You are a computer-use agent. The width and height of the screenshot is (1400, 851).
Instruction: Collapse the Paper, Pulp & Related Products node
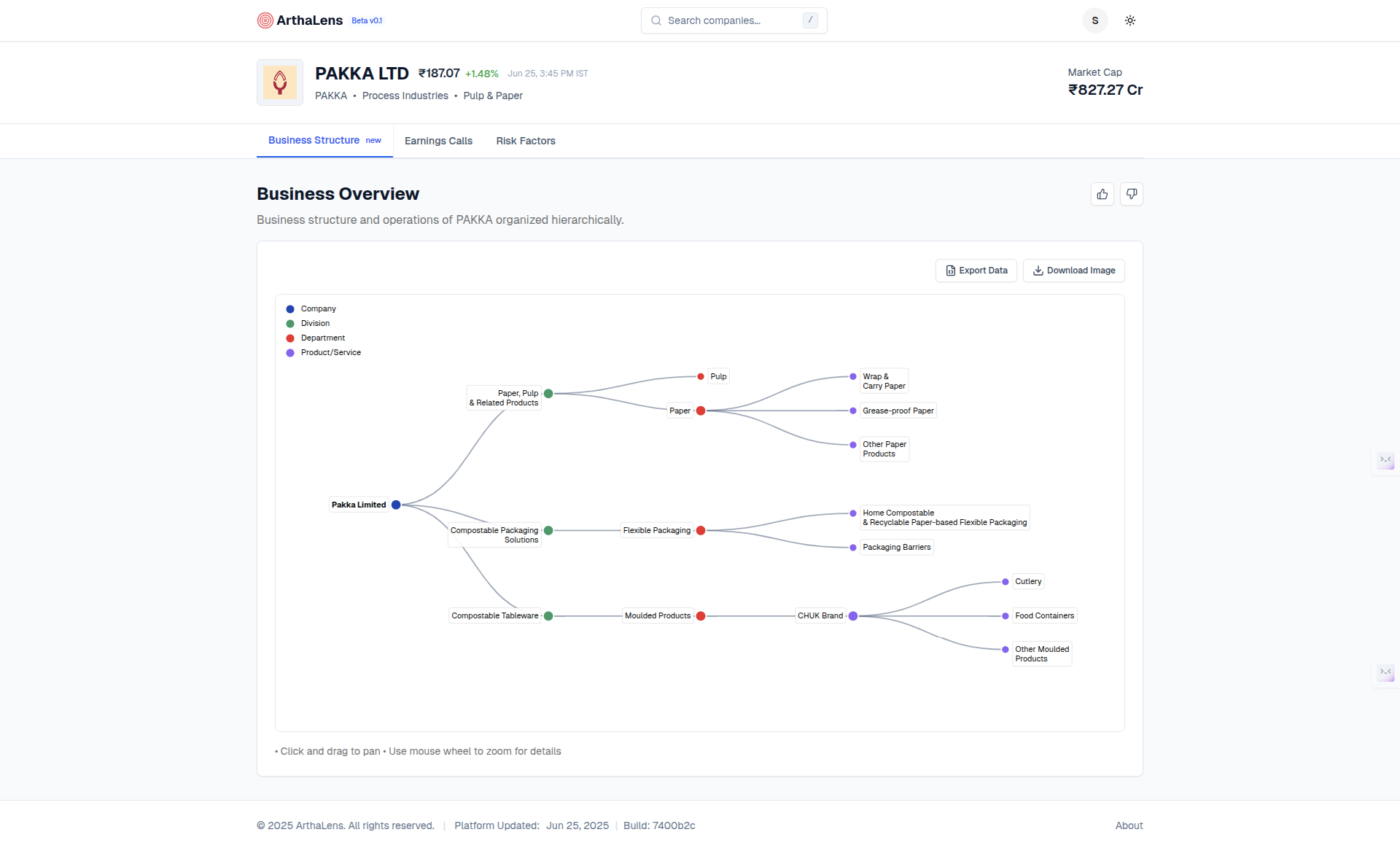[x=548, y=394]
